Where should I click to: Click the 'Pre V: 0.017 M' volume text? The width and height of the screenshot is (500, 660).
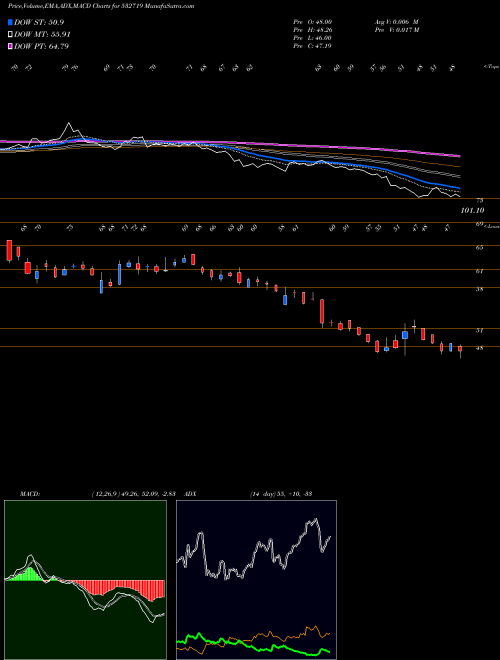click(396, 30)
